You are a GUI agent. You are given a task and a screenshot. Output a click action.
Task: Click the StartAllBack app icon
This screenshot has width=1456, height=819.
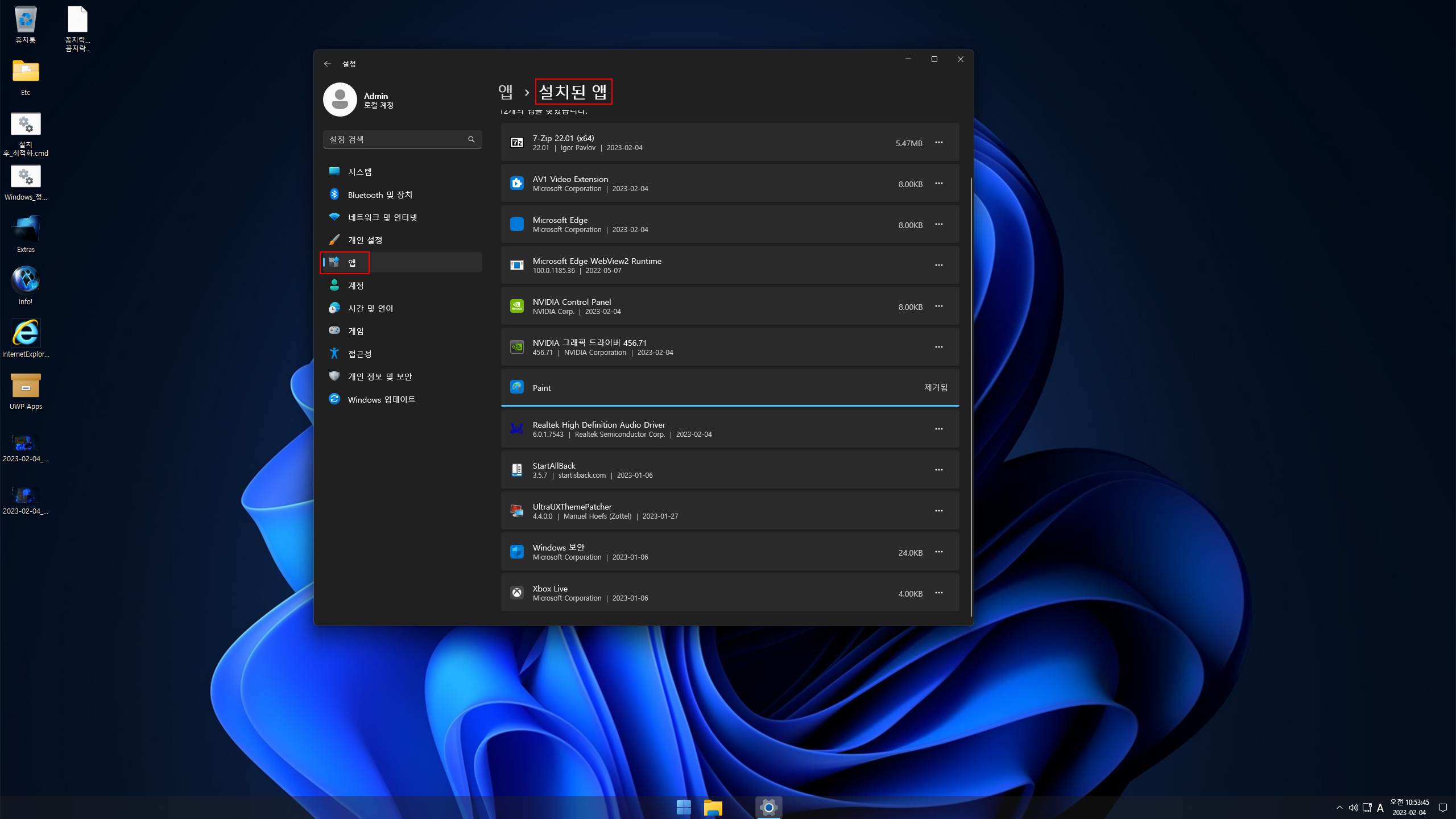[516, 470]
